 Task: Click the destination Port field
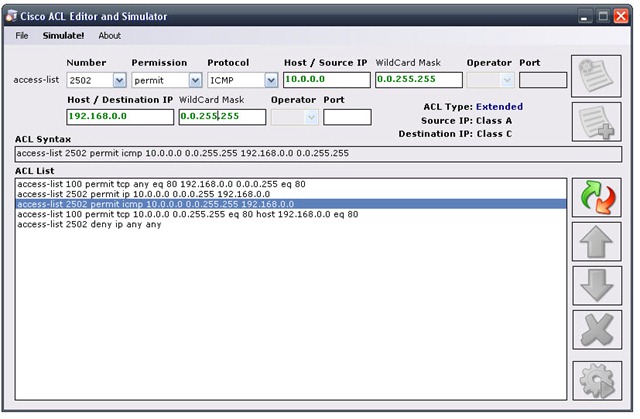tap(347, 117)
